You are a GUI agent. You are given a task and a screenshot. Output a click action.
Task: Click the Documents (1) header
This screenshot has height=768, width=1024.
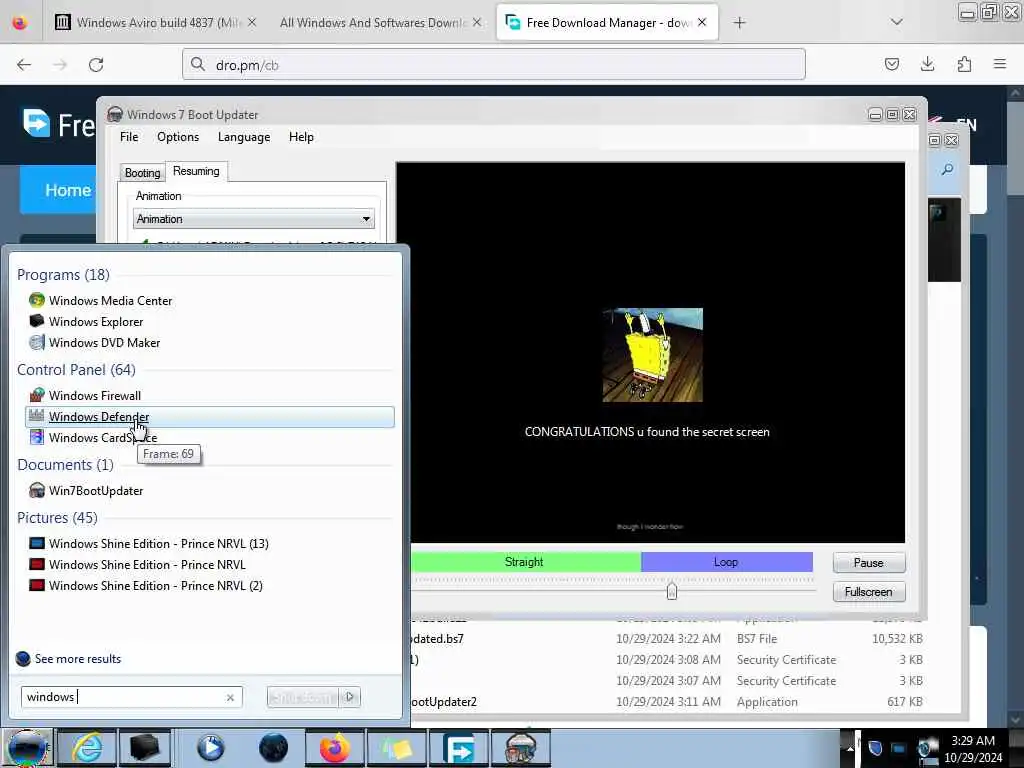[65, 464]
